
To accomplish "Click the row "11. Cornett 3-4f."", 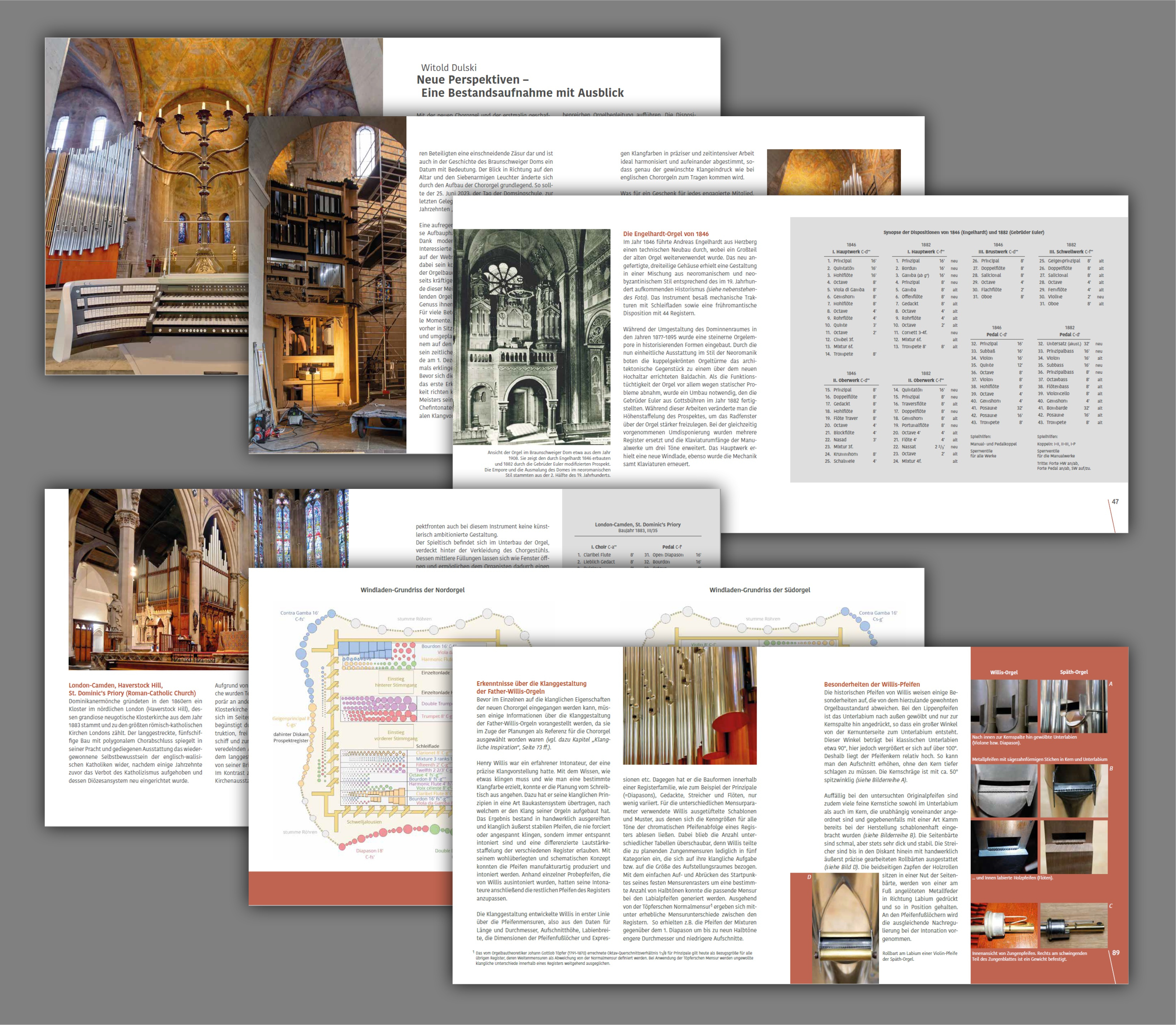I will coord(925,332).
